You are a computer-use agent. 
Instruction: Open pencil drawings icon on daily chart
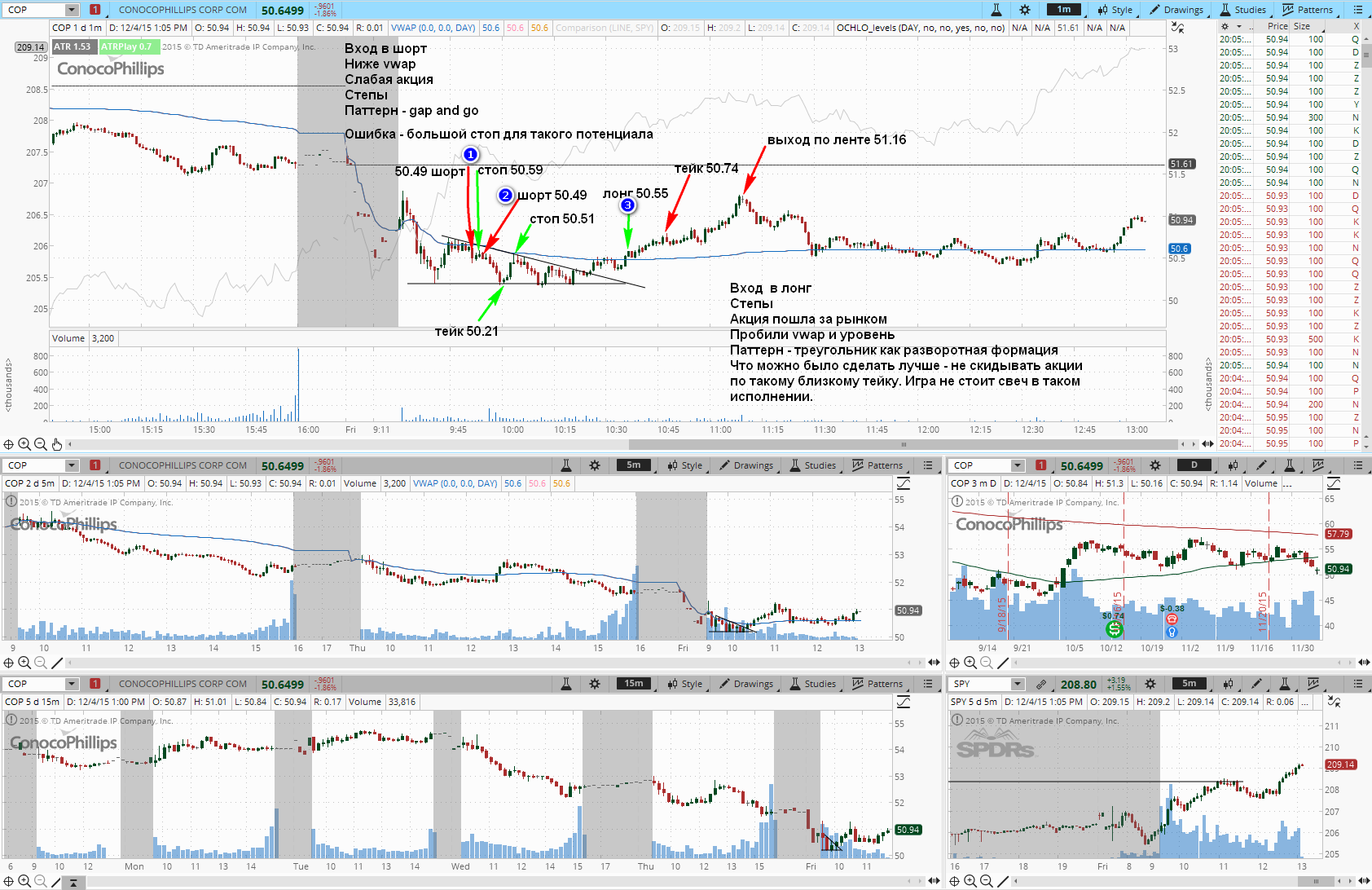click(x=1261, y=465)
